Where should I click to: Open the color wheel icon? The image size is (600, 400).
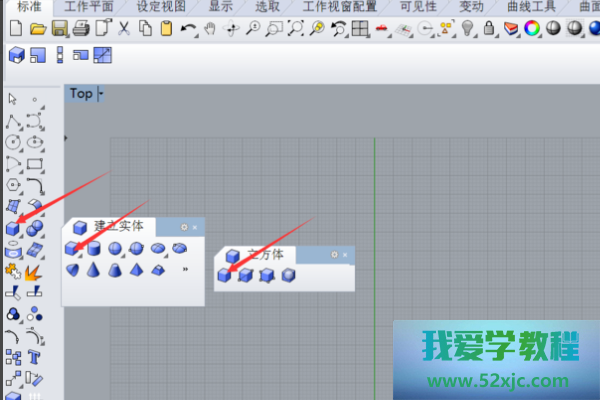532,28
